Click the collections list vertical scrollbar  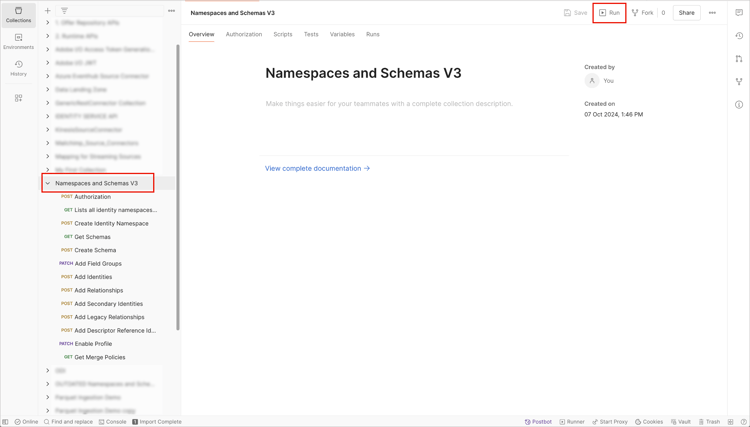click(x=178, y=187)
